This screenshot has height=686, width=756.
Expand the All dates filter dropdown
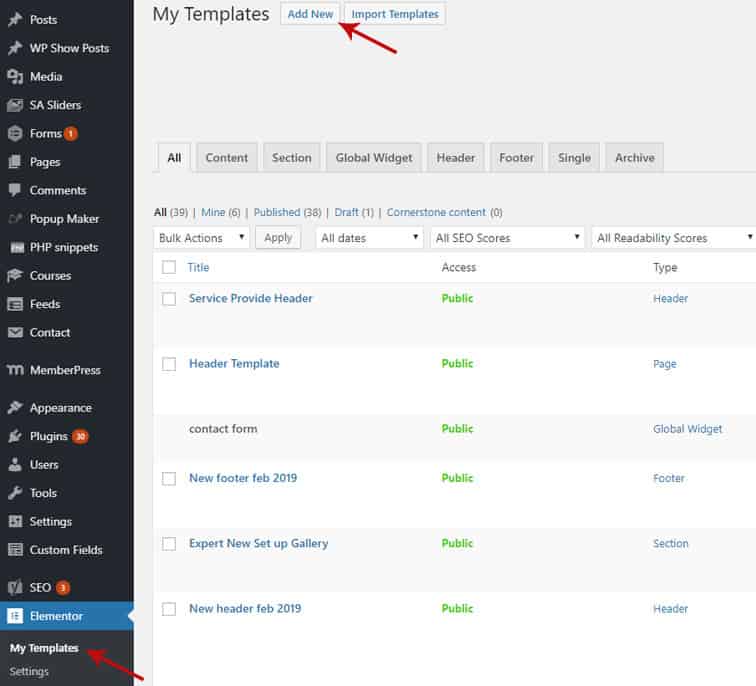pos(369,238)
